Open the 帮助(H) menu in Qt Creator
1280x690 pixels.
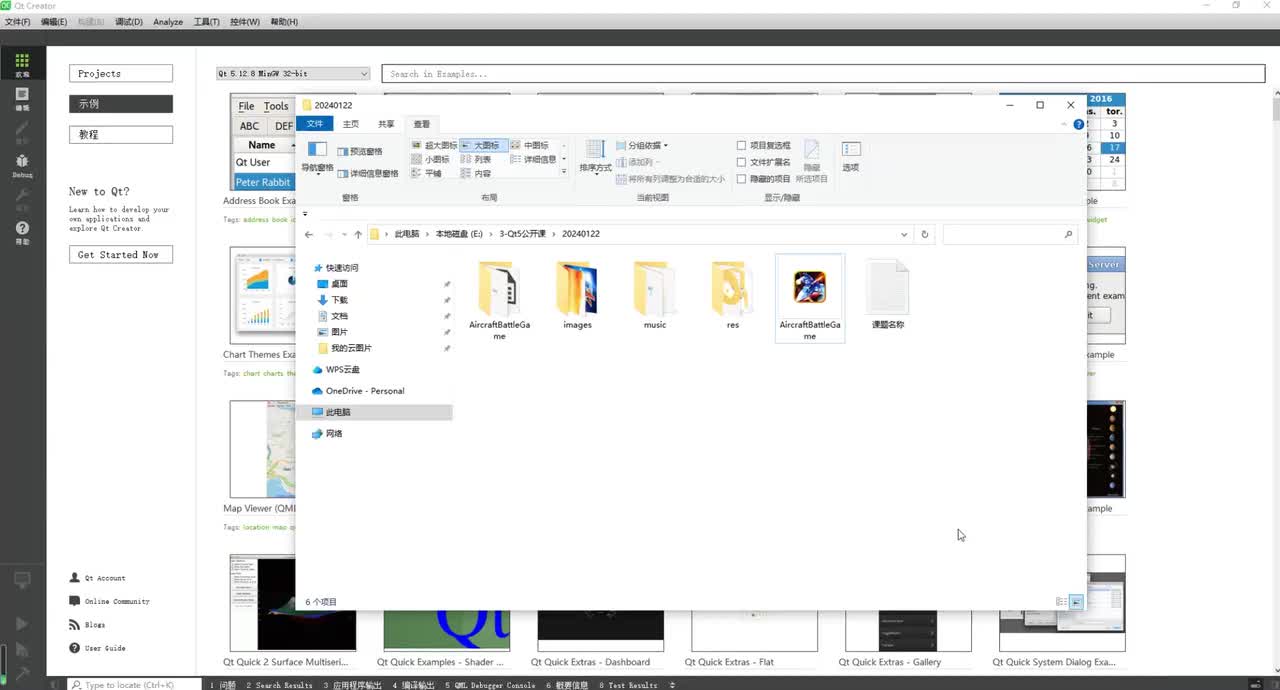click(284, 22)
